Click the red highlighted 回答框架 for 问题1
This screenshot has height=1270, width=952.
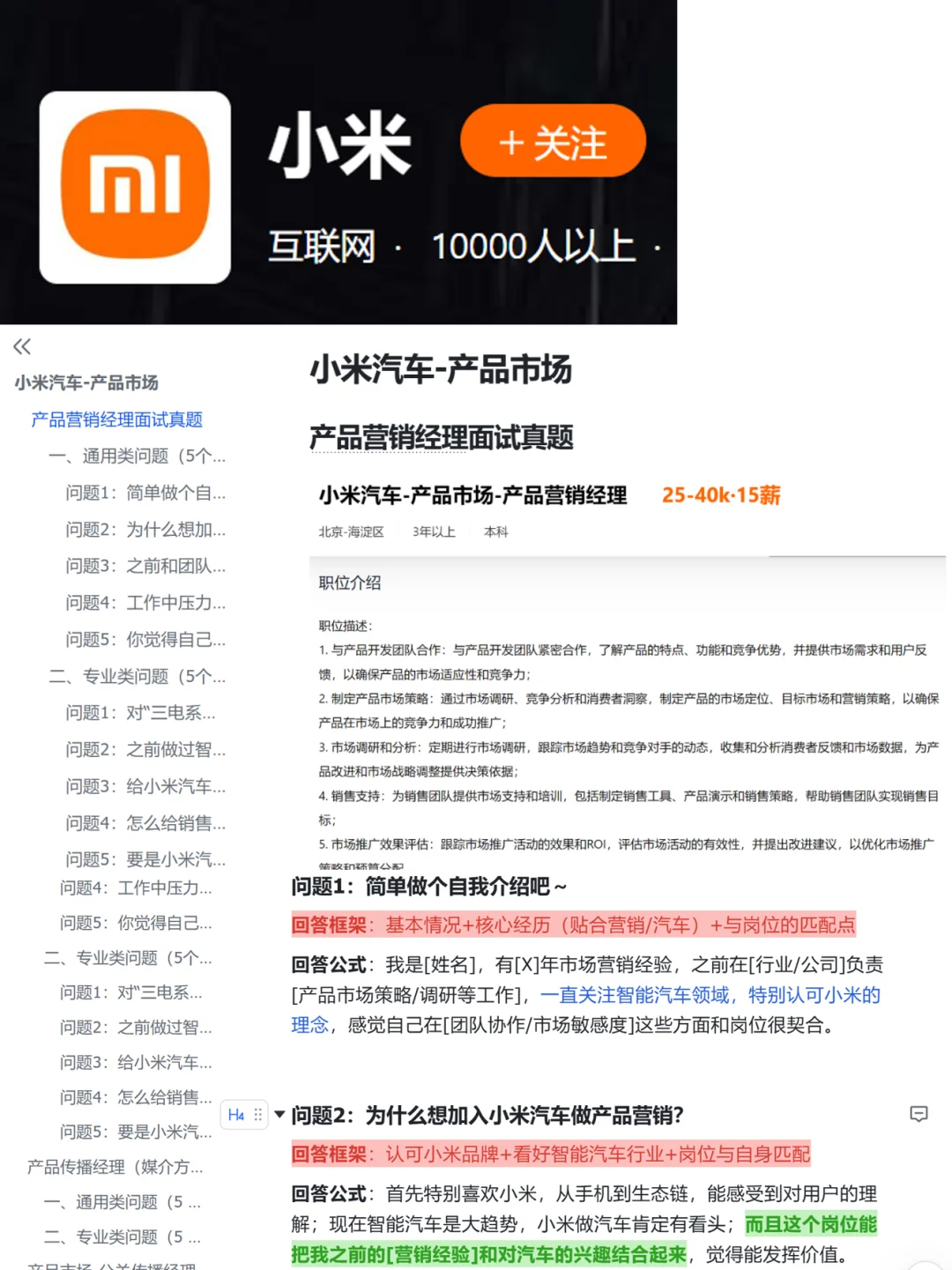[x=574, y=925]
